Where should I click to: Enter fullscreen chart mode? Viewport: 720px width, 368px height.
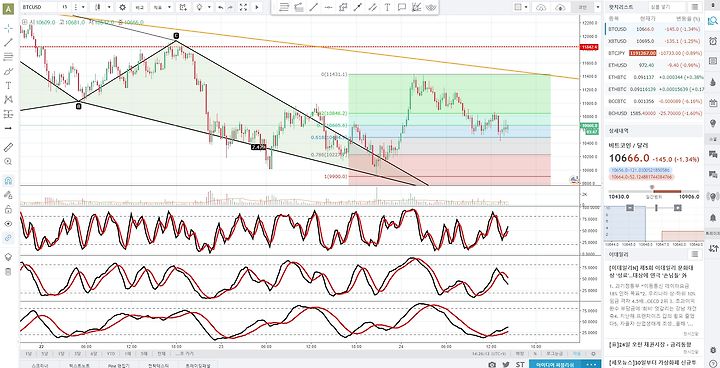(243, 7)
